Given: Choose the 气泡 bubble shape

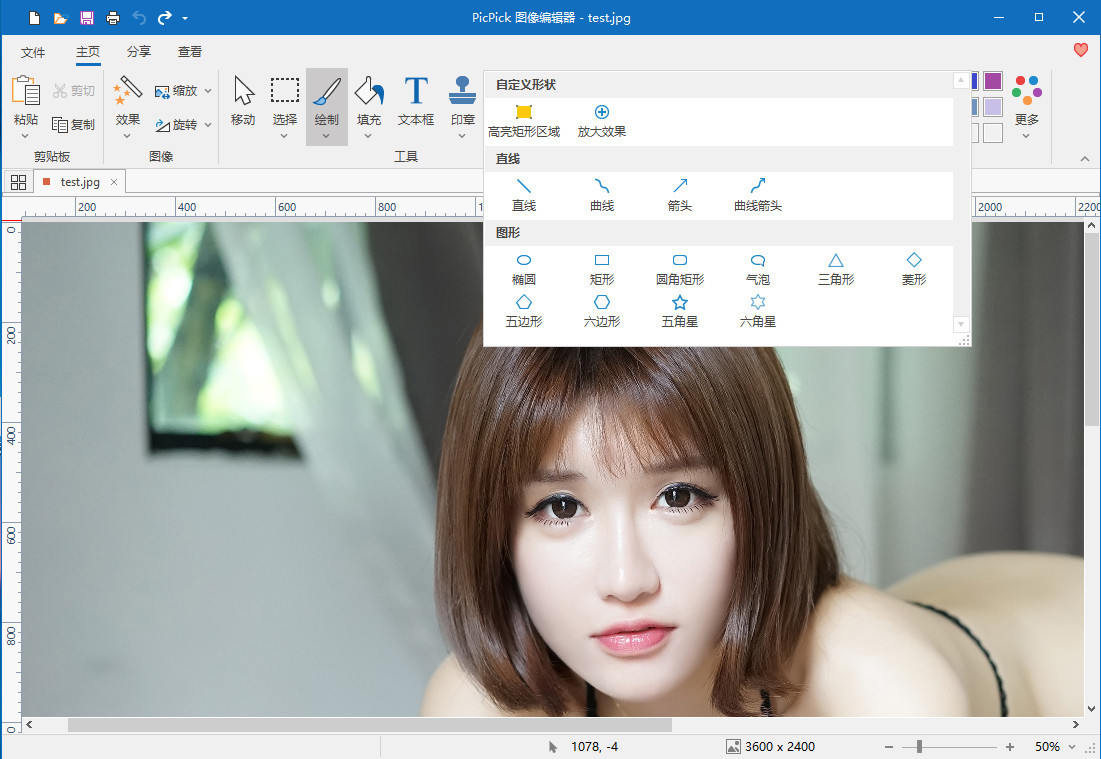Looking at the screenshot, I should [x=757, y=270].
